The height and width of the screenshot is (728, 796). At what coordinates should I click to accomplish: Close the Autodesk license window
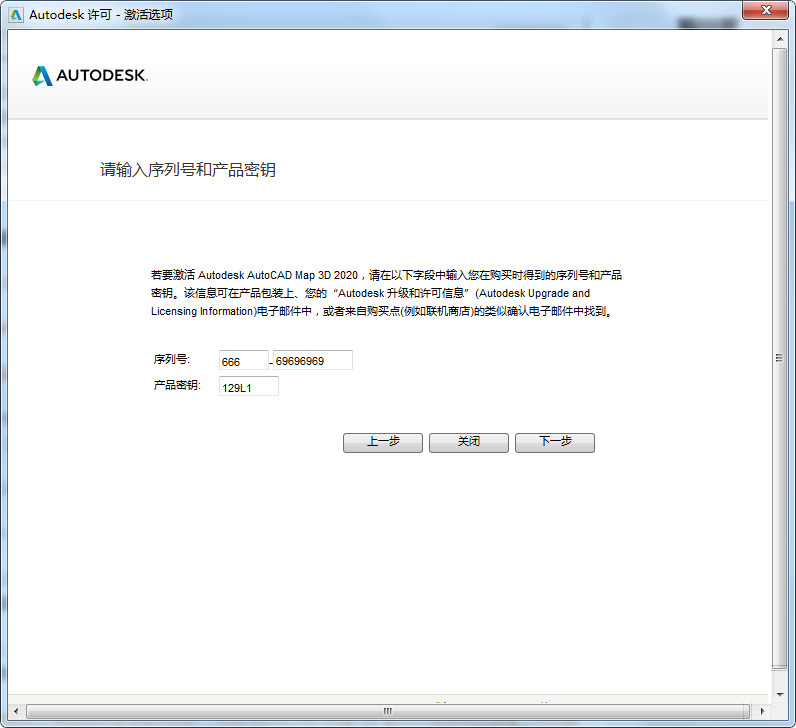click(x=766, y=10)
